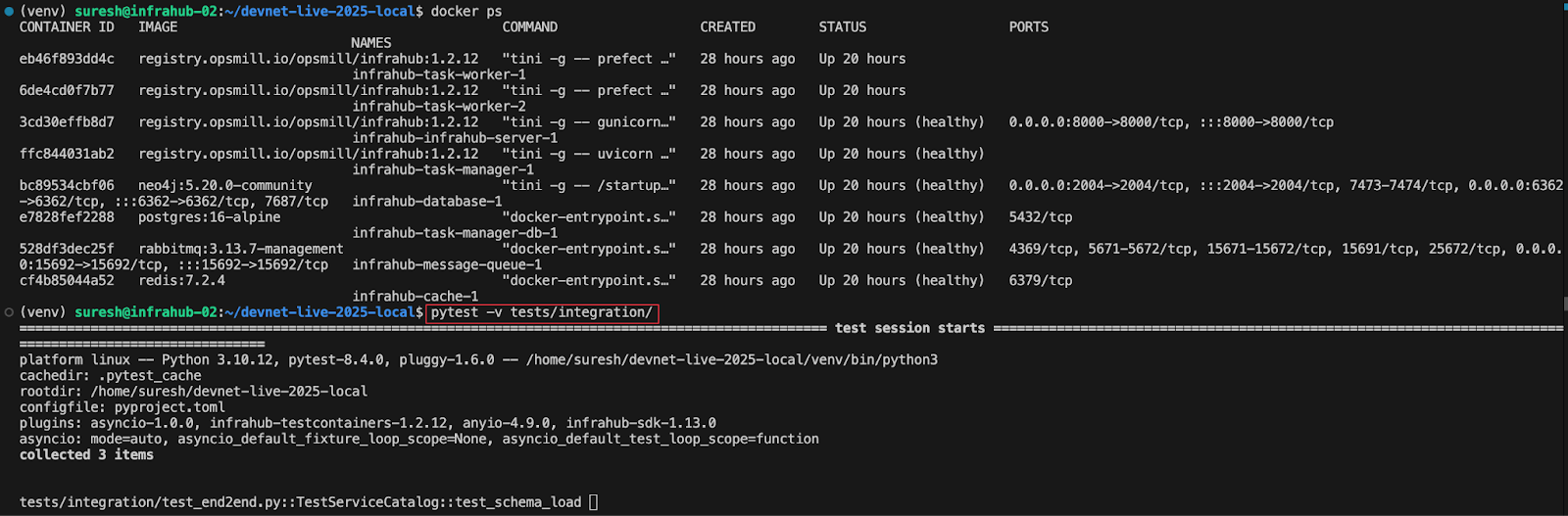Select container ID cf4b85044a52
This screenshot has width=1568, height=516.
(x=67, y=280)
